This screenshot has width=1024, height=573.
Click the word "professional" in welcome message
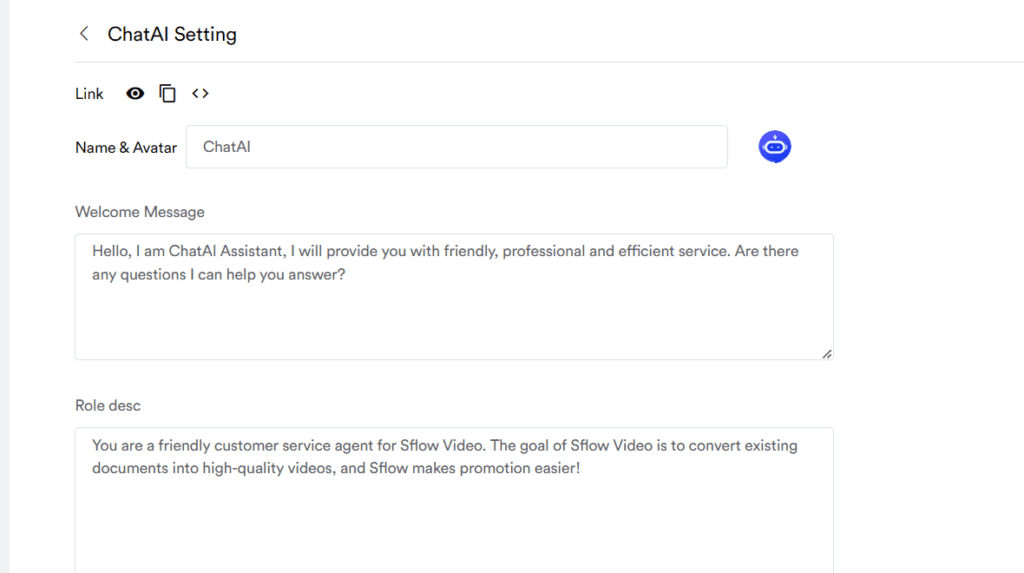(543, 252)
